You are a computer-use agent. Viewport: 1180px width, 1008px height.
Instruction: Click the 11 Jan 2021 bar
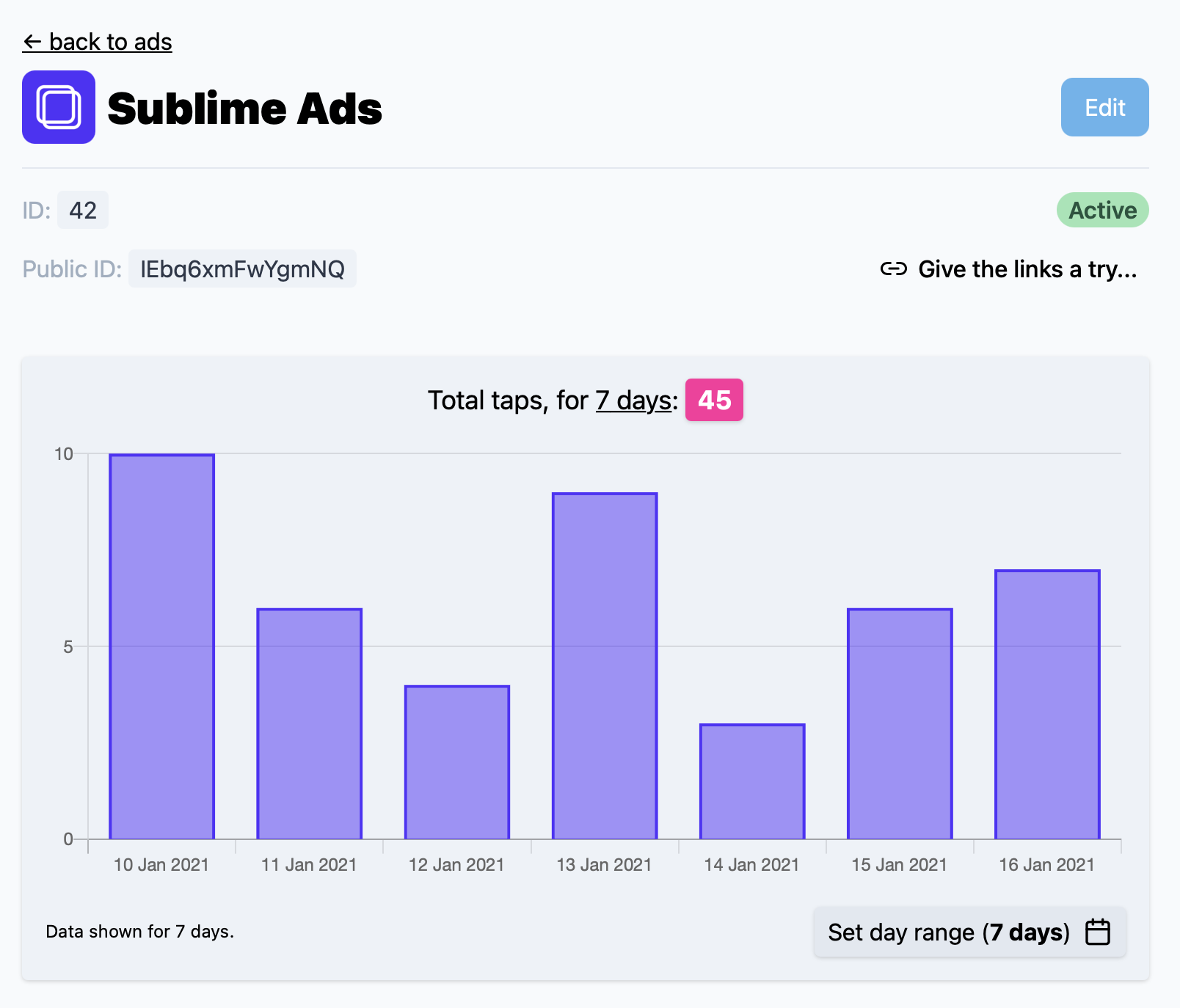[x=310, y=723]
